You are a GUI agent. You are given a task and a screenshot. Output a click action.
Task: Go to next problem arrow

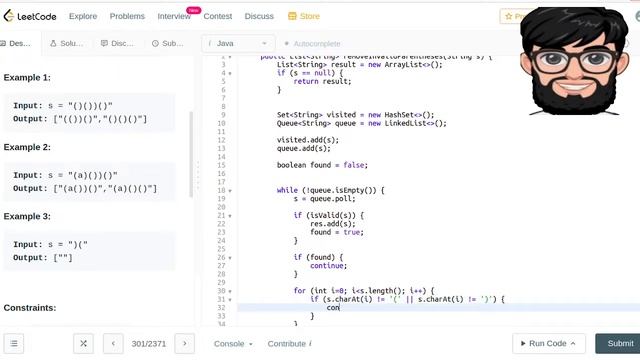coord(184,344)
